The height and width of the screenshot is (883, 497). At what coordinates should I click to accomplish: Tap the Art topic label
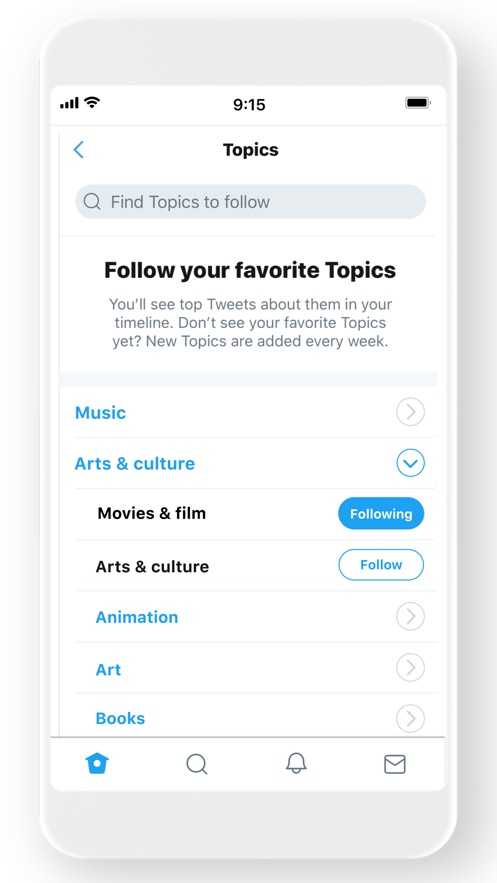108,670
